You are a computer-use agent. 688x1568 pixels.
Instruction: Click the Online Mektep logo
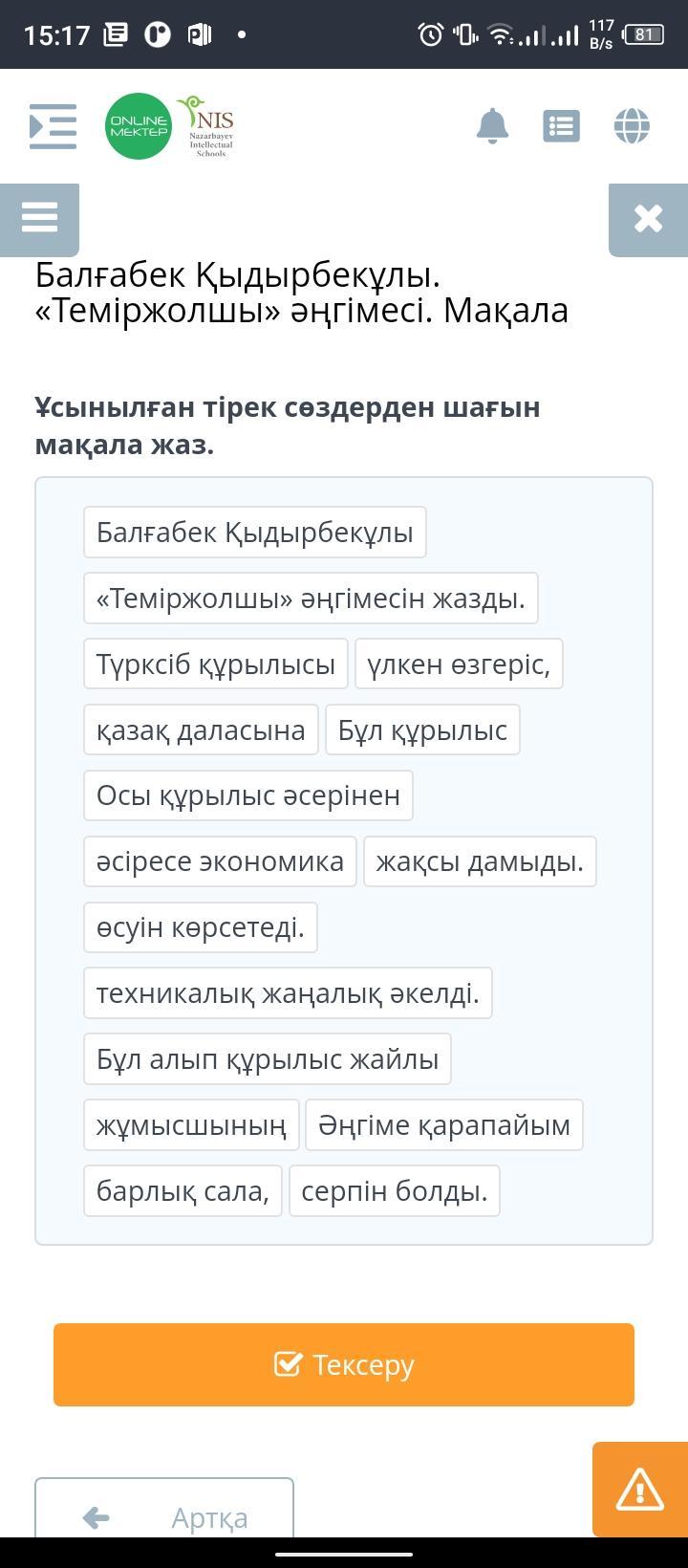139,126
